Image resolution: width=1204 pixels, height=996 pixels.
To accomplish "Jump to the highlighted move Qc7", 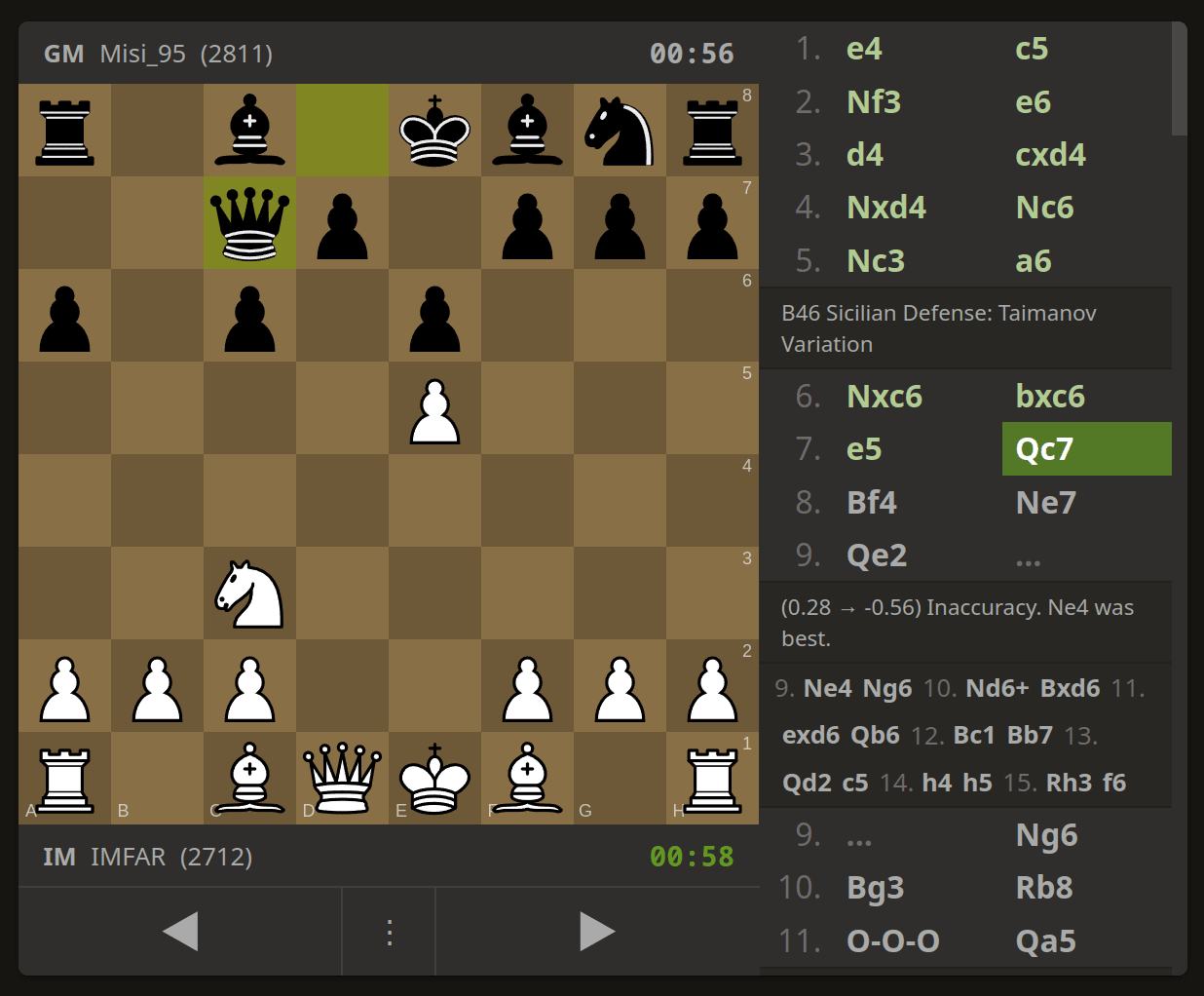I will [x=1086, y=448].
